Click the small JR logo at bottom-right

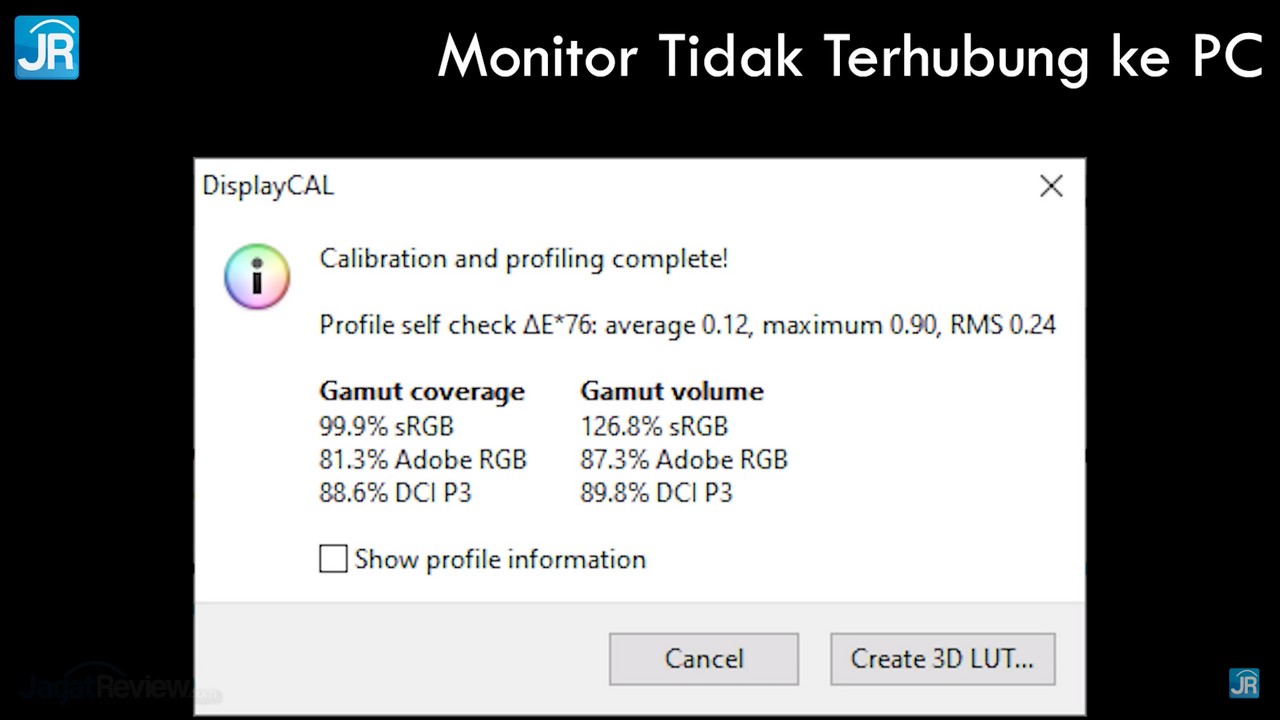[1244, 683]
